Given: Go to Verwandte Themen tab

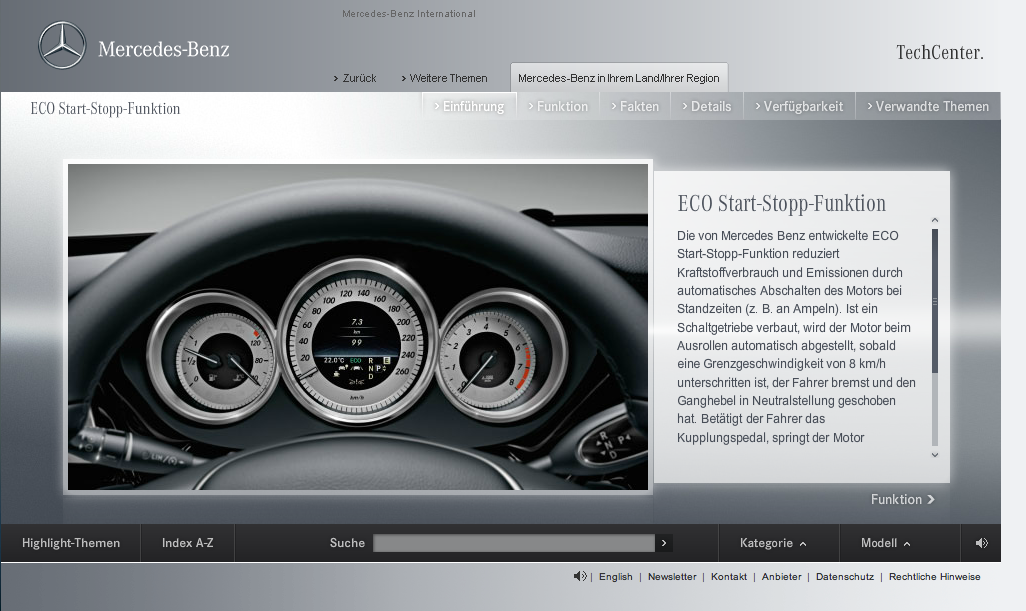Looking at the screenshot, I should (928, 106).
